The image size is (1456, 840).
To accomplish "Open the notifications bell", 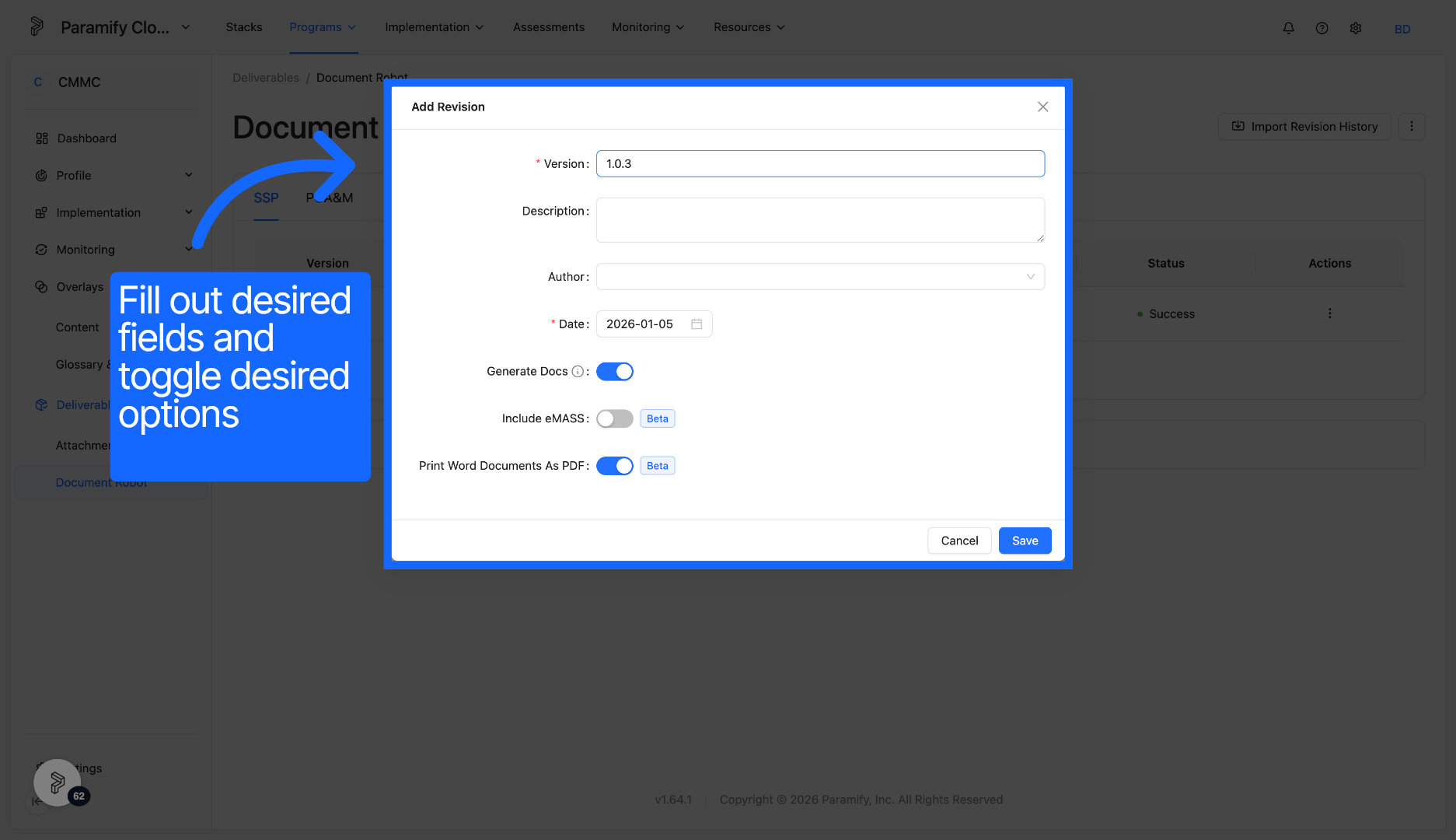I will pos(1288,28).
